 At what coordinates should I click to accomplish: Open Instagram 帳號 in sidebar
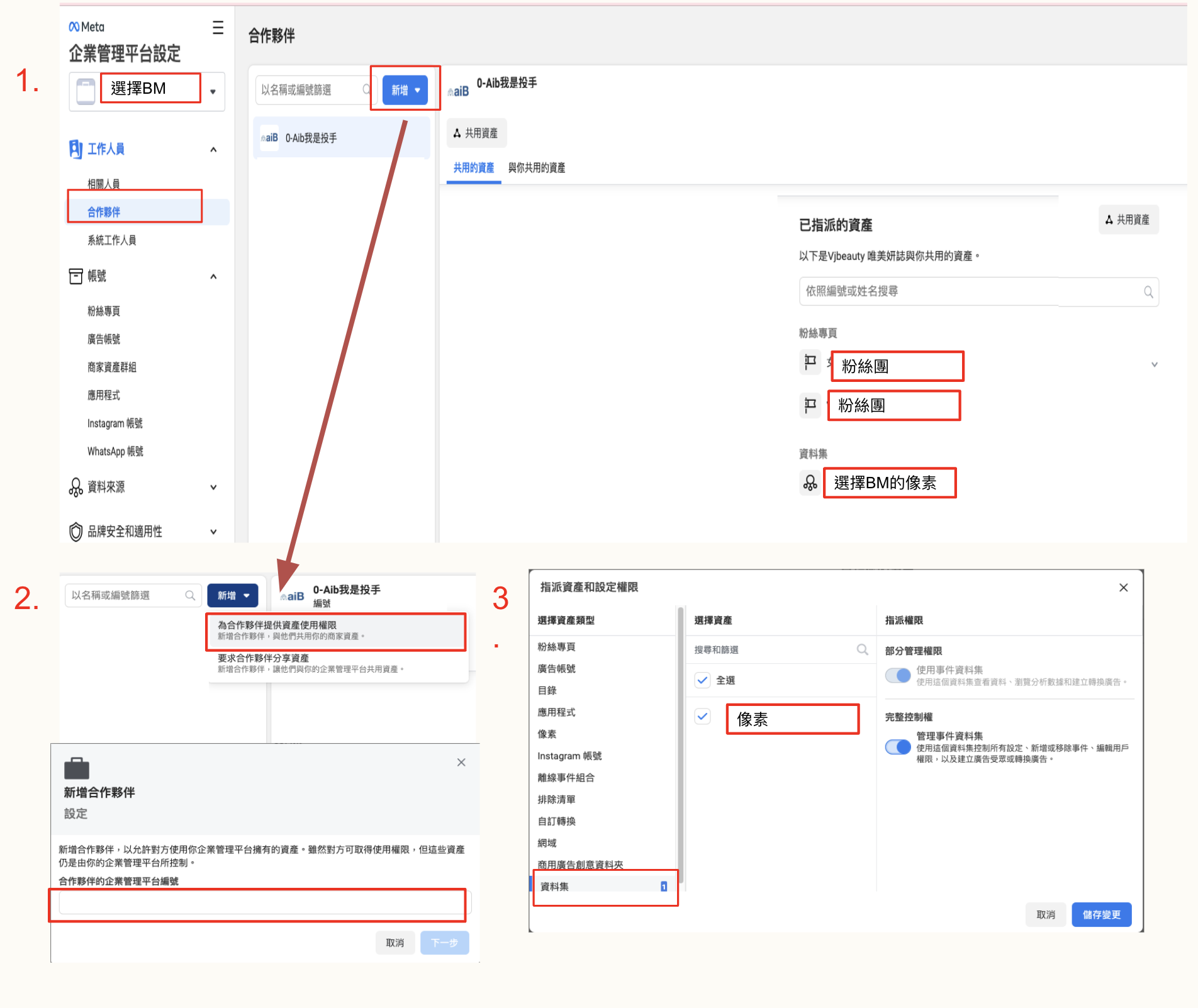click(115, 423)
